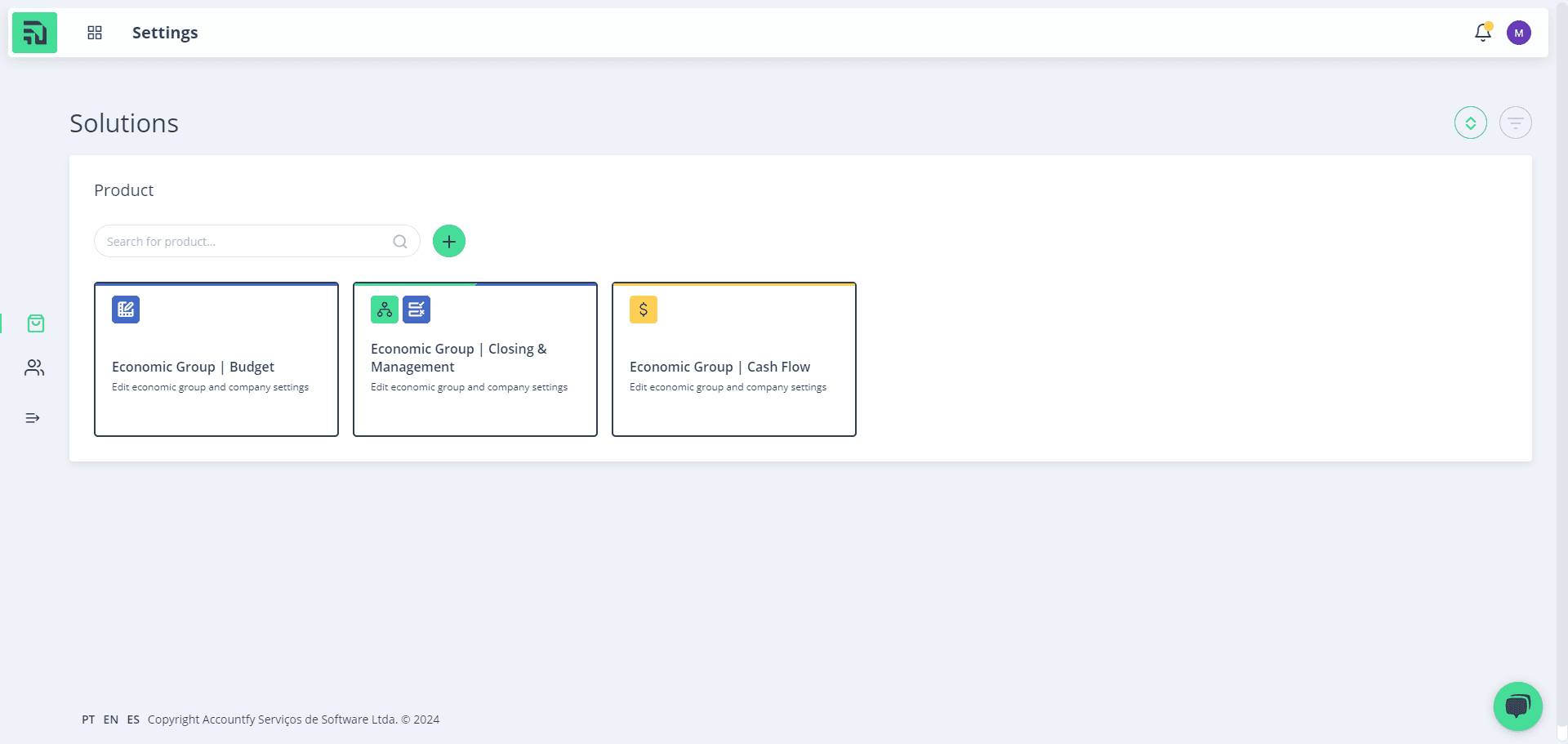
Task: Click the Solutions page heading
Action: click(x=124, y=123)
